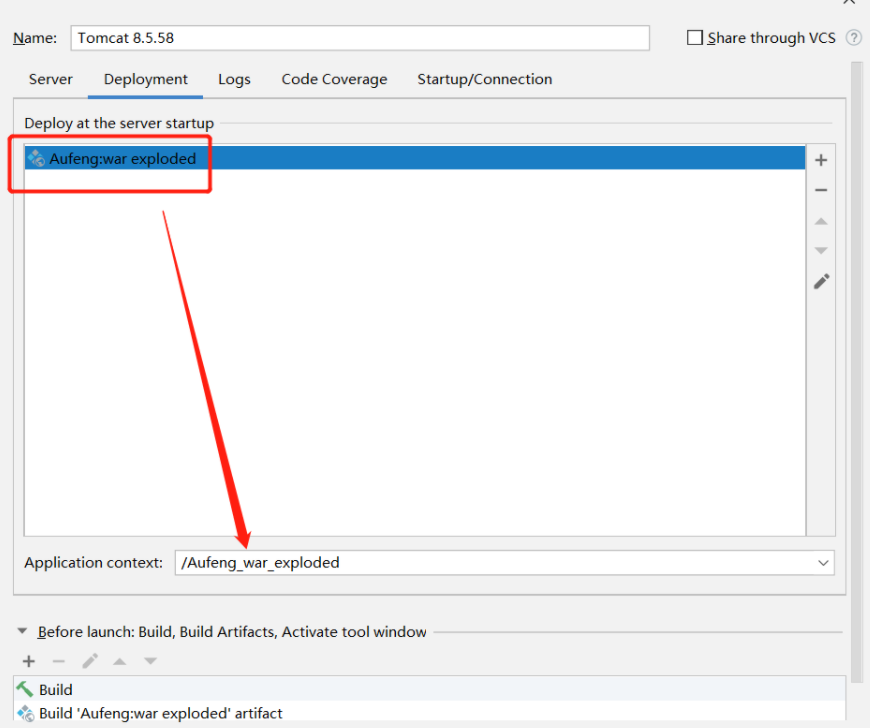
Task: Open help for Share through VCS
Action: (x=853, y=38)
